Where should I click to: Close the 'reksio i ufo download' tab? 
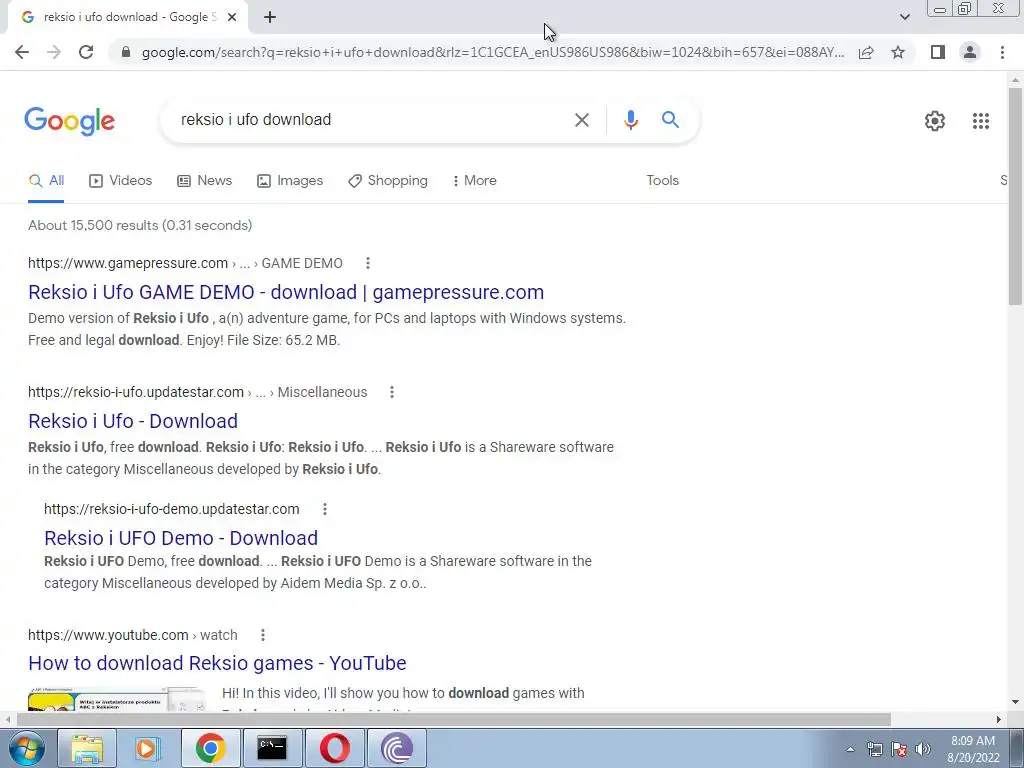232,17
